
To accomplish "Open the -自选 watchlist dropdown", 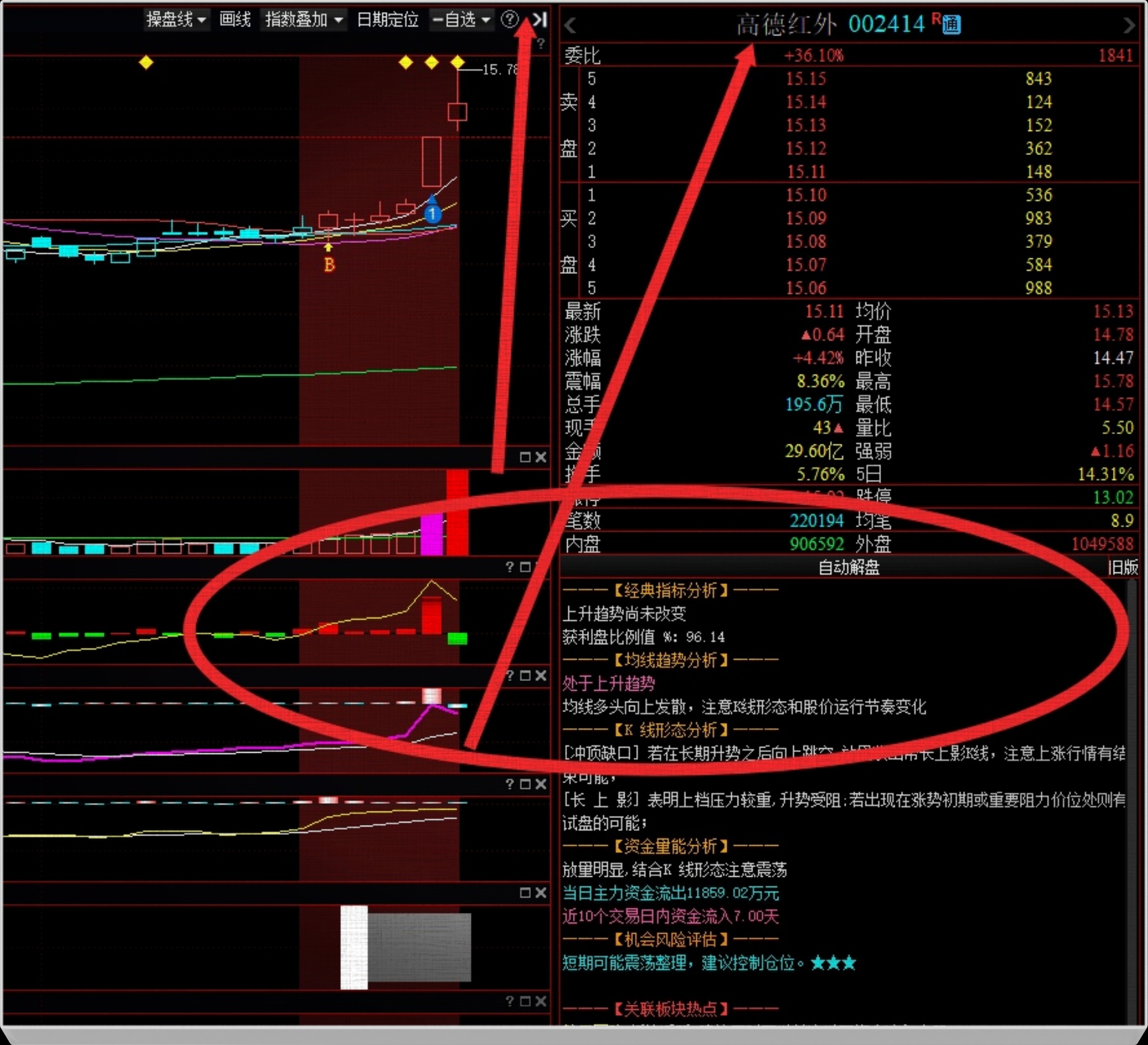I will pyautogui.click(x=461, y=20).
